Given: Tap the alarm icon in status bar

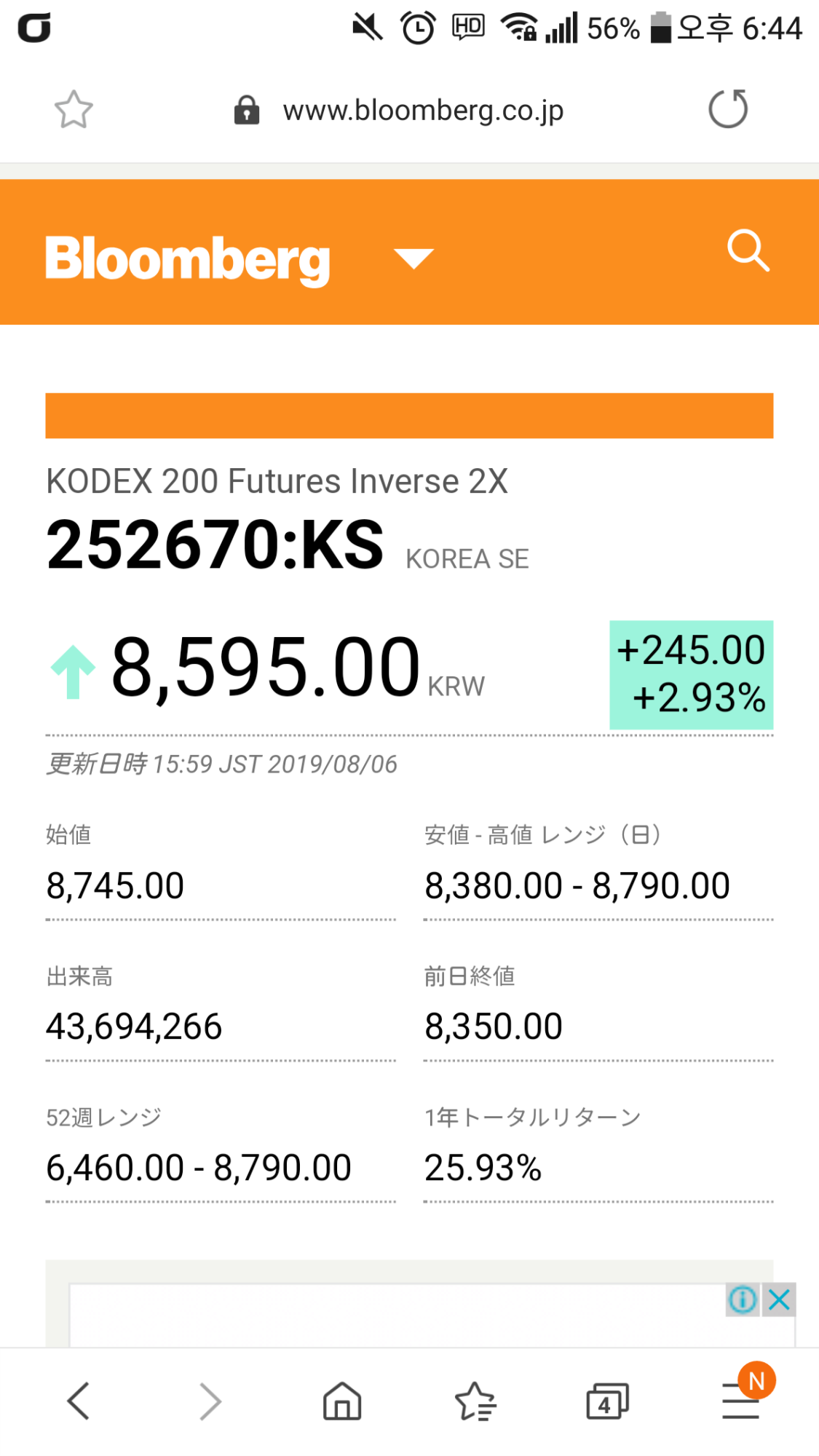Looking at the screenshot, I should coord(418,28).
